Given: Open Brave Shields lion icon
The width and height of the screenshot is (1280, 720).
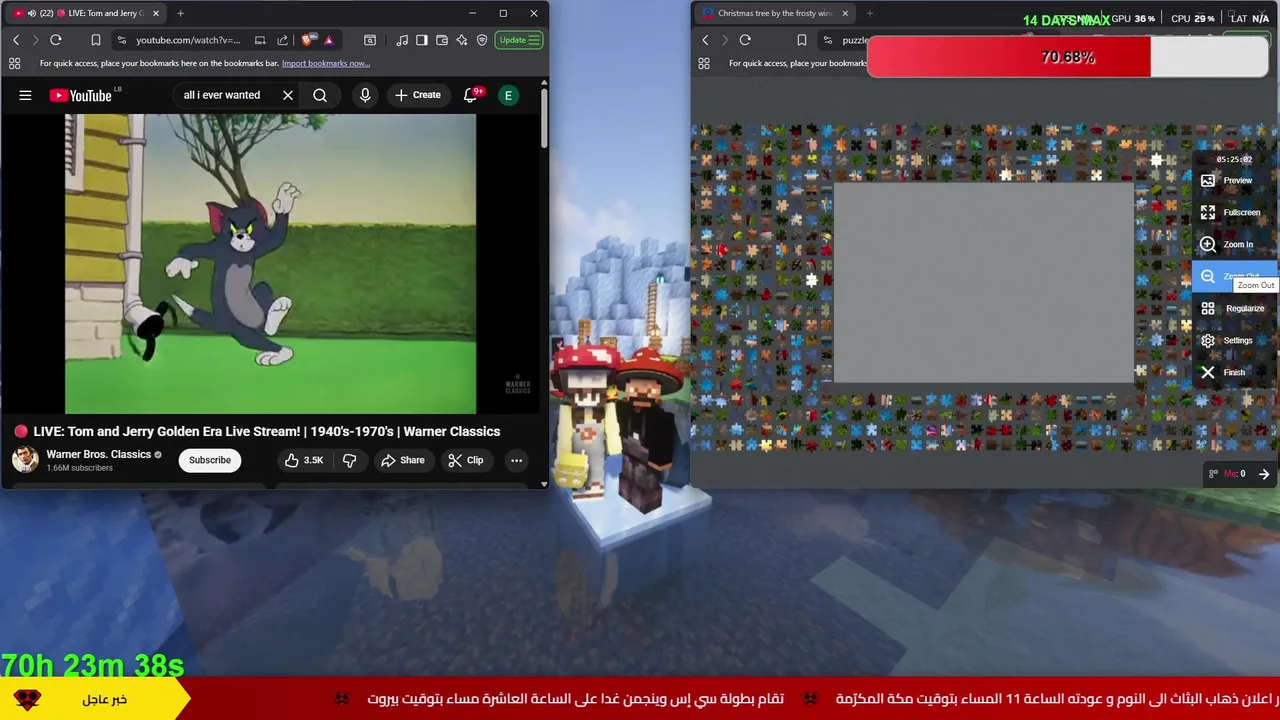Looking at the screenshot, I should 308,40.
